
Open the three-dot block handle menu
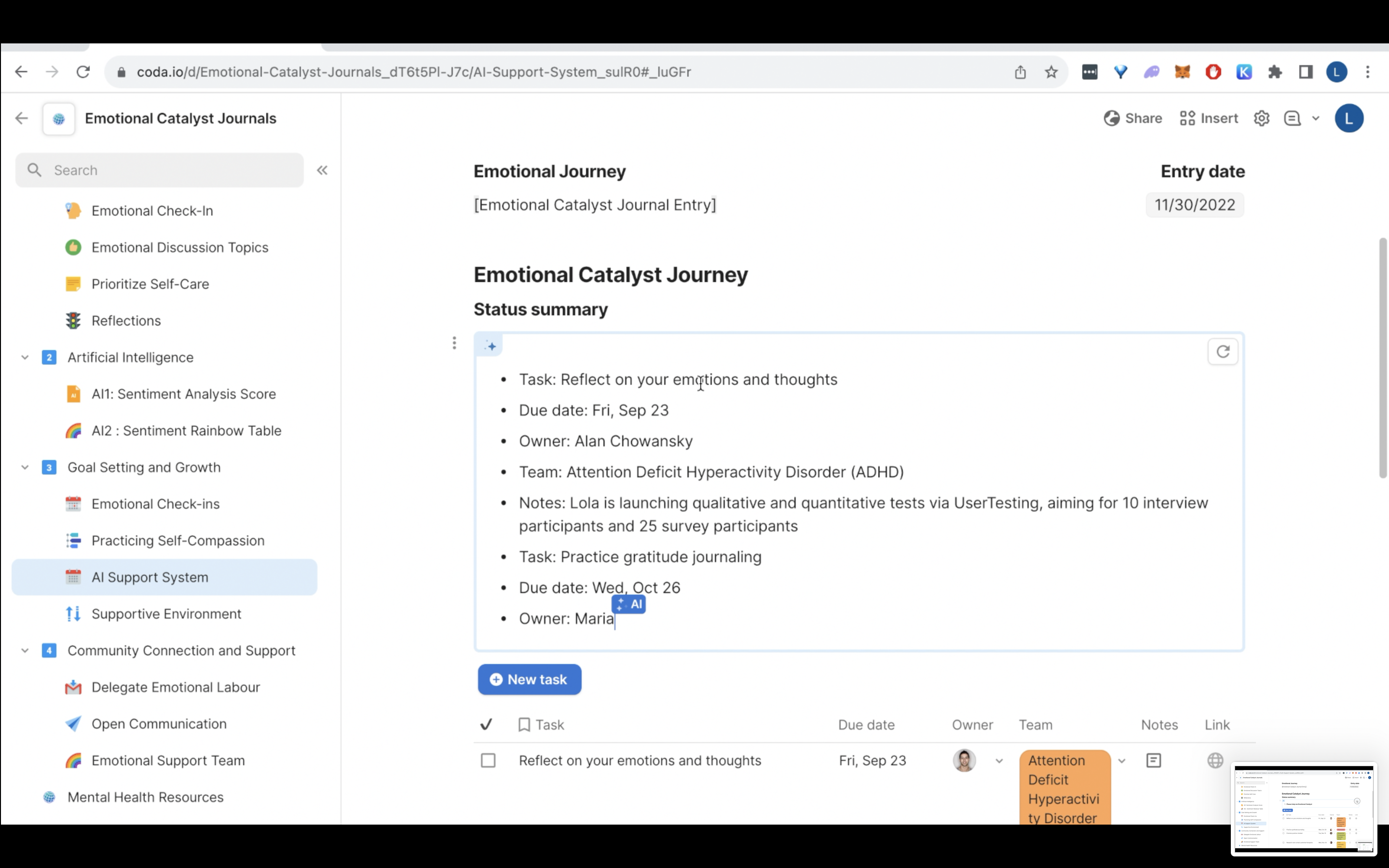pyautogui.click(x=454, y=343)
